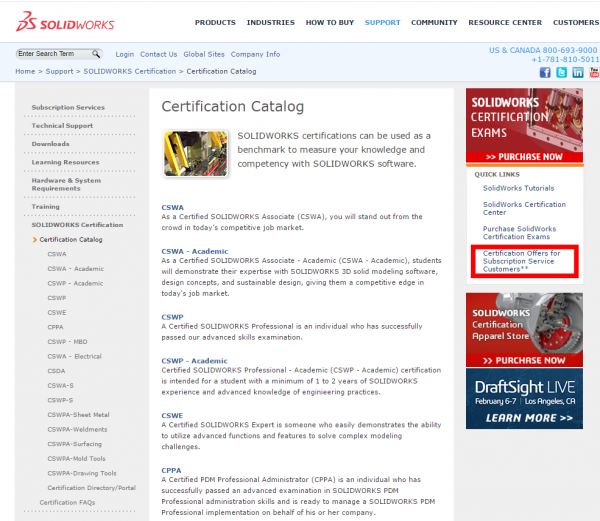Open the RESOURCE CENTER menu
The image size is (600, 521).
point(505,23)
